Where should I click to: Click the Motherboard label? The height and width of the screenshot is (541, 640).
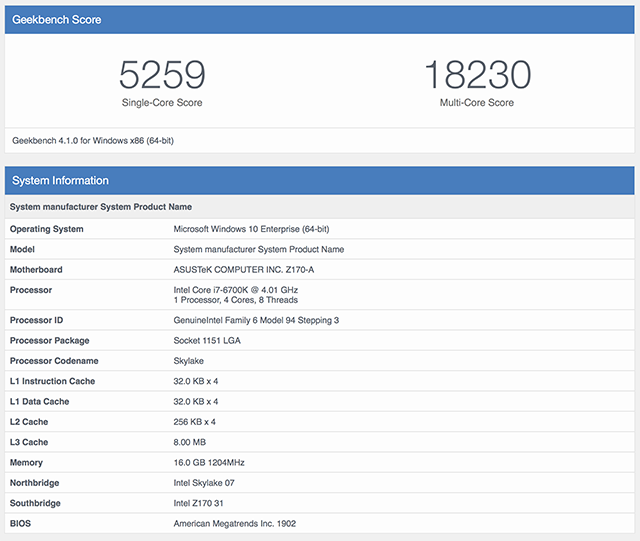coord(36,269)
